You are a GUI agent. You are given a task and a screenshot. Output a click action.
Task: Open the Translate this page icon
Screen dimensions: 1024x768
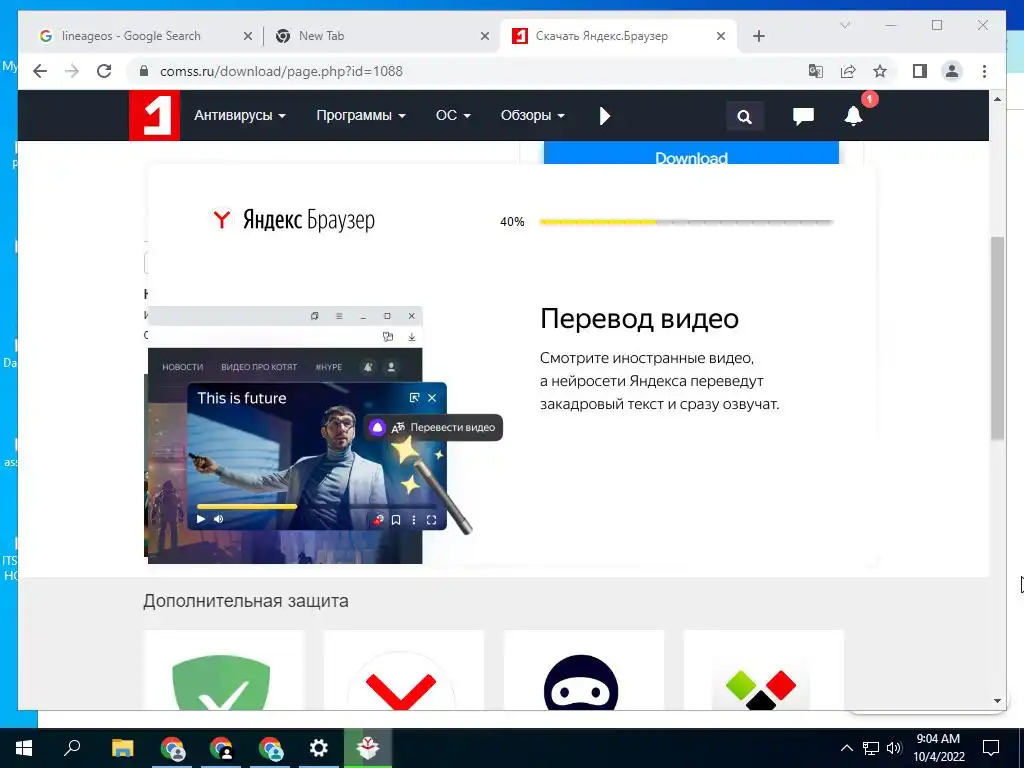(x=816, y=71)
